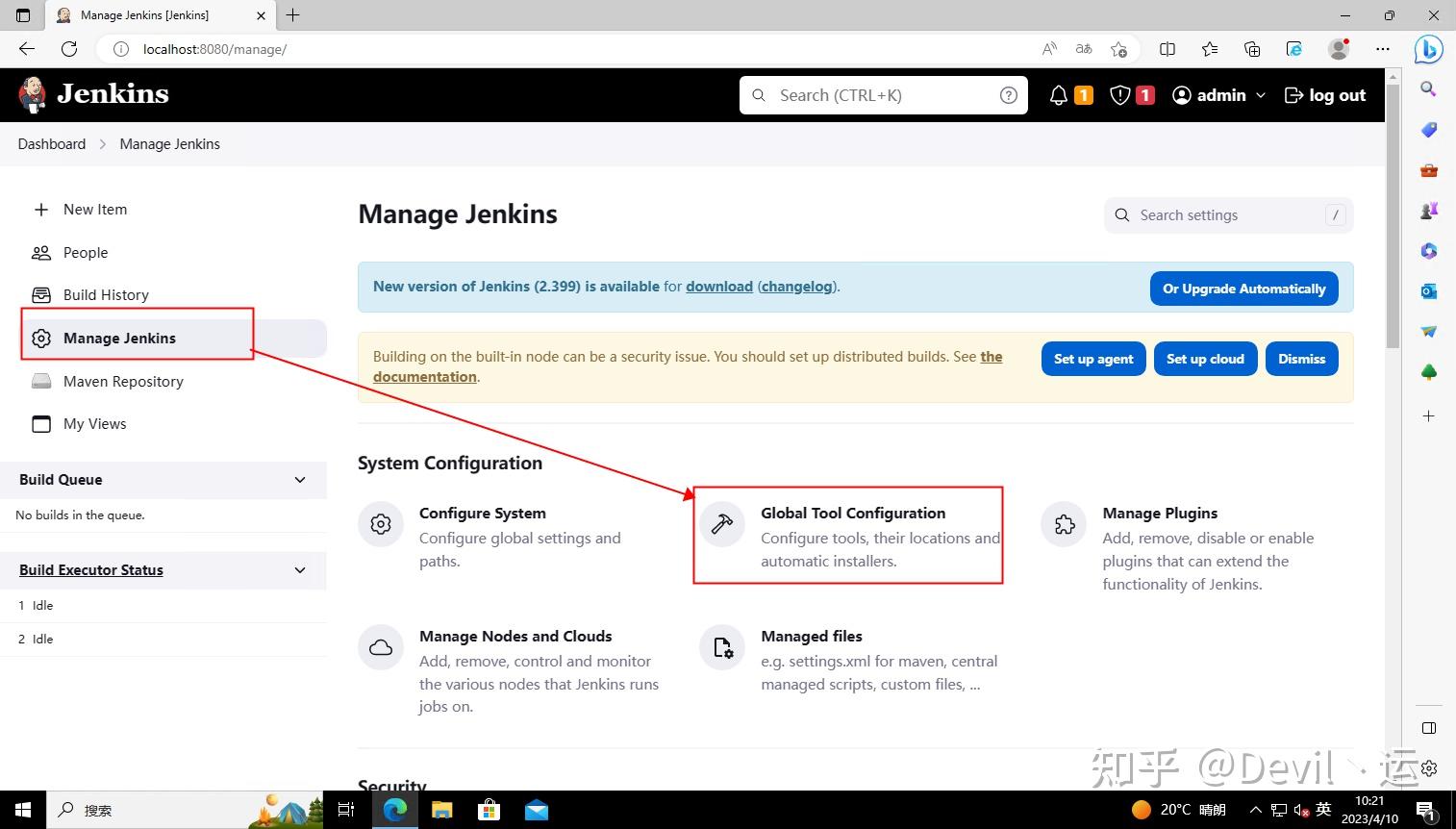Collapse the Build Queue panel
Screen dimensions: 1456x829
pos(300,480)
